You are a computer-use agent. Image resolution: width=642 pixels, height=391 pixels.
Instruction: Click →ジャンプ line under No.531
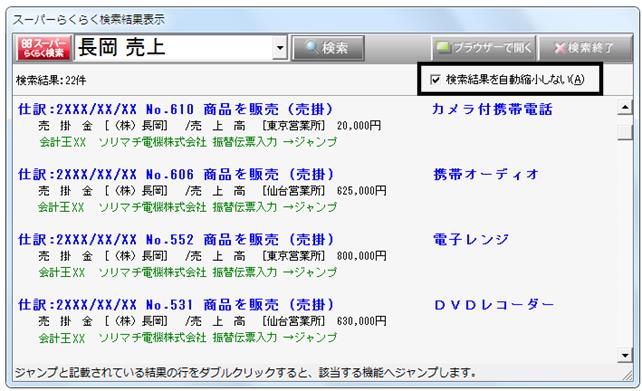click(188, 338)
